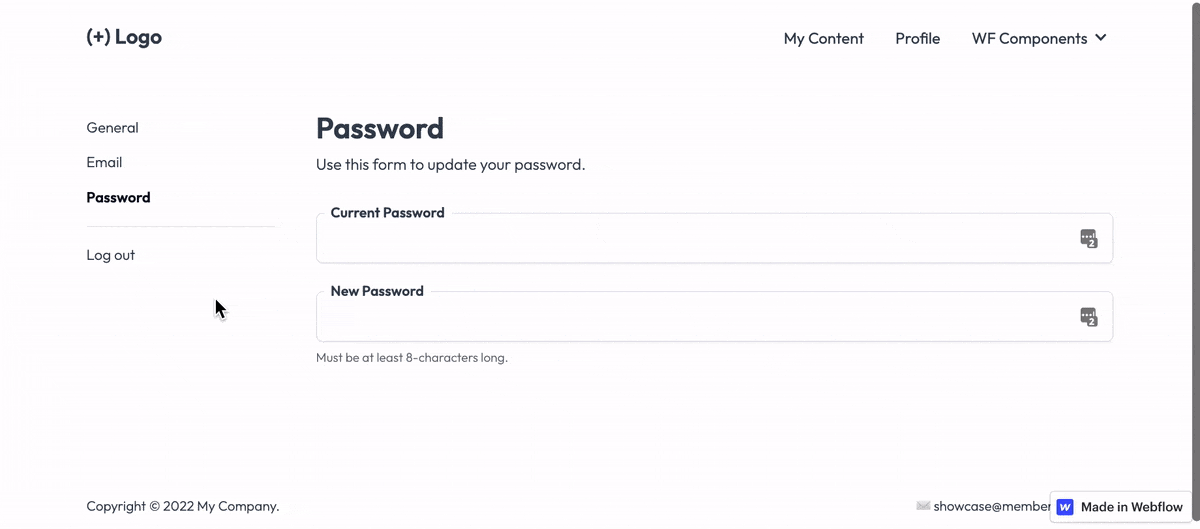Open My Content in the top navigation
Viewport: 1200px width, 529px height.
823,38
